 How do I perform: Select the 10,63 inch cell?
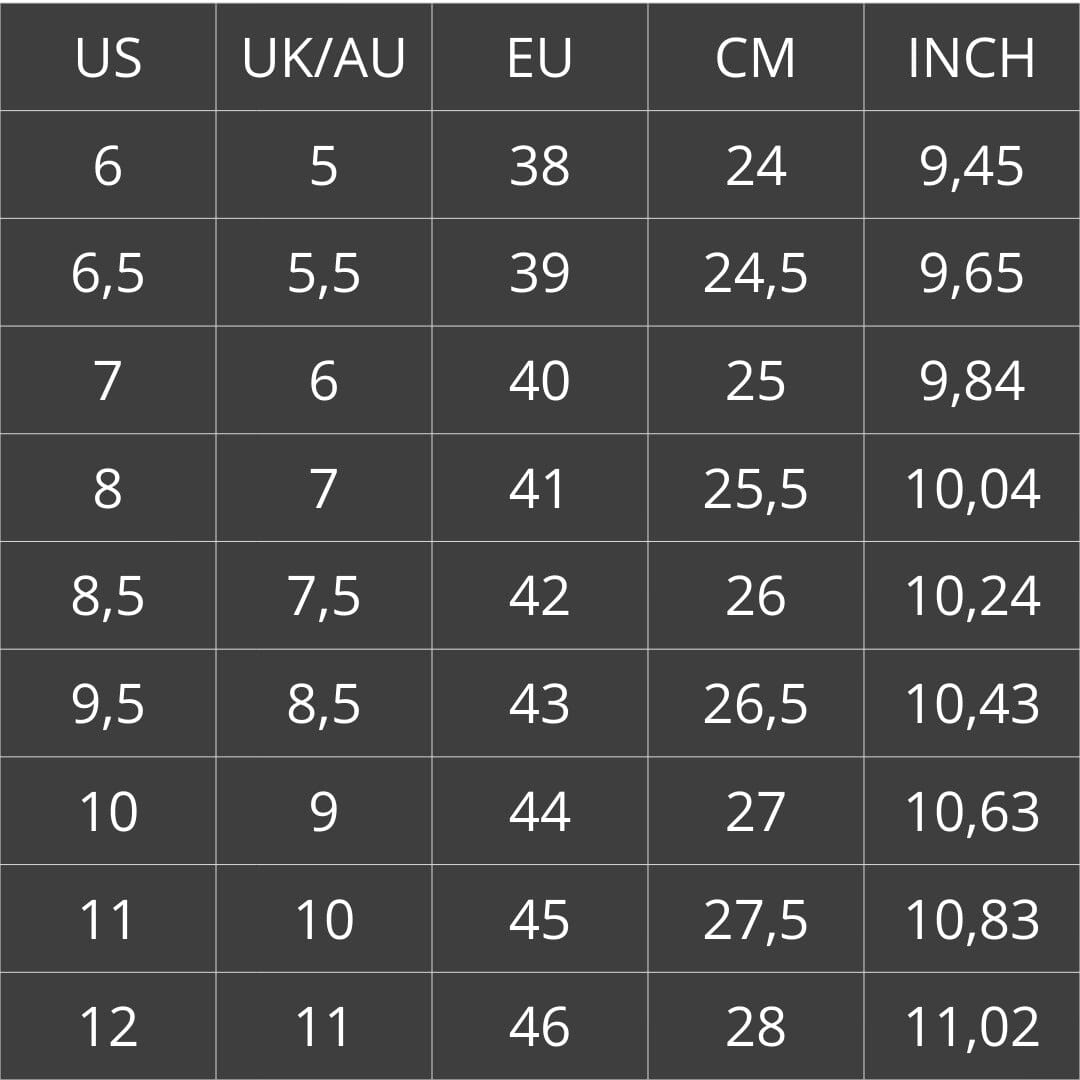(x=972, y=812)
